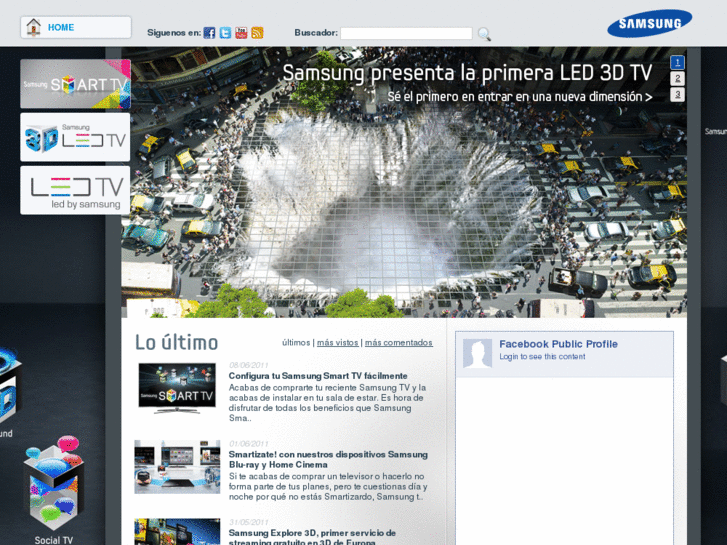The width and height of the screenshot is (727, 545).
Task: Open 'Samsung Explore 3D' article link
Action: (312, 537)
